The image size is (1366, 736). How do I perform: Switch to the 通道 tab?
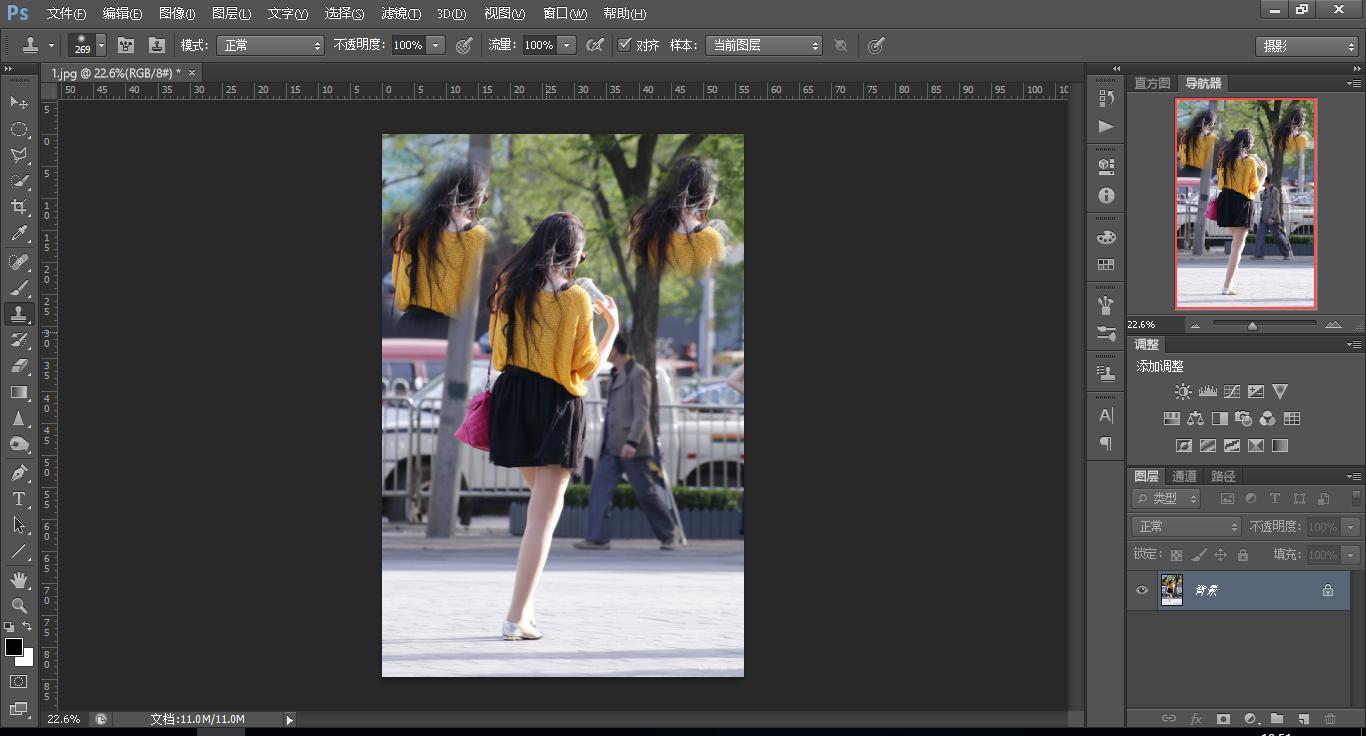(x=1184, y=476)
